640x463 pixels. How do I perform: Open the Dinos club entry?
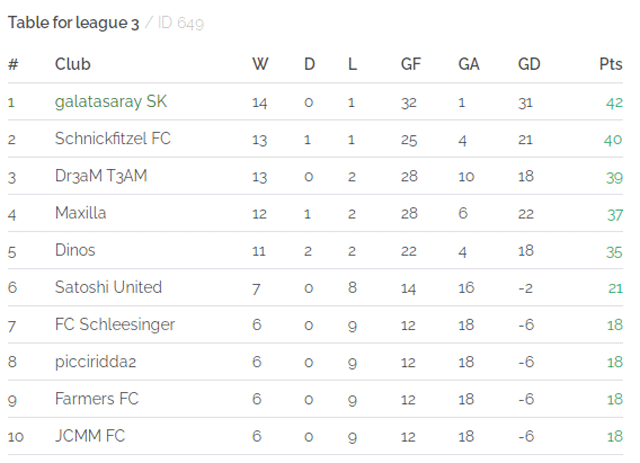pos(75,250)
